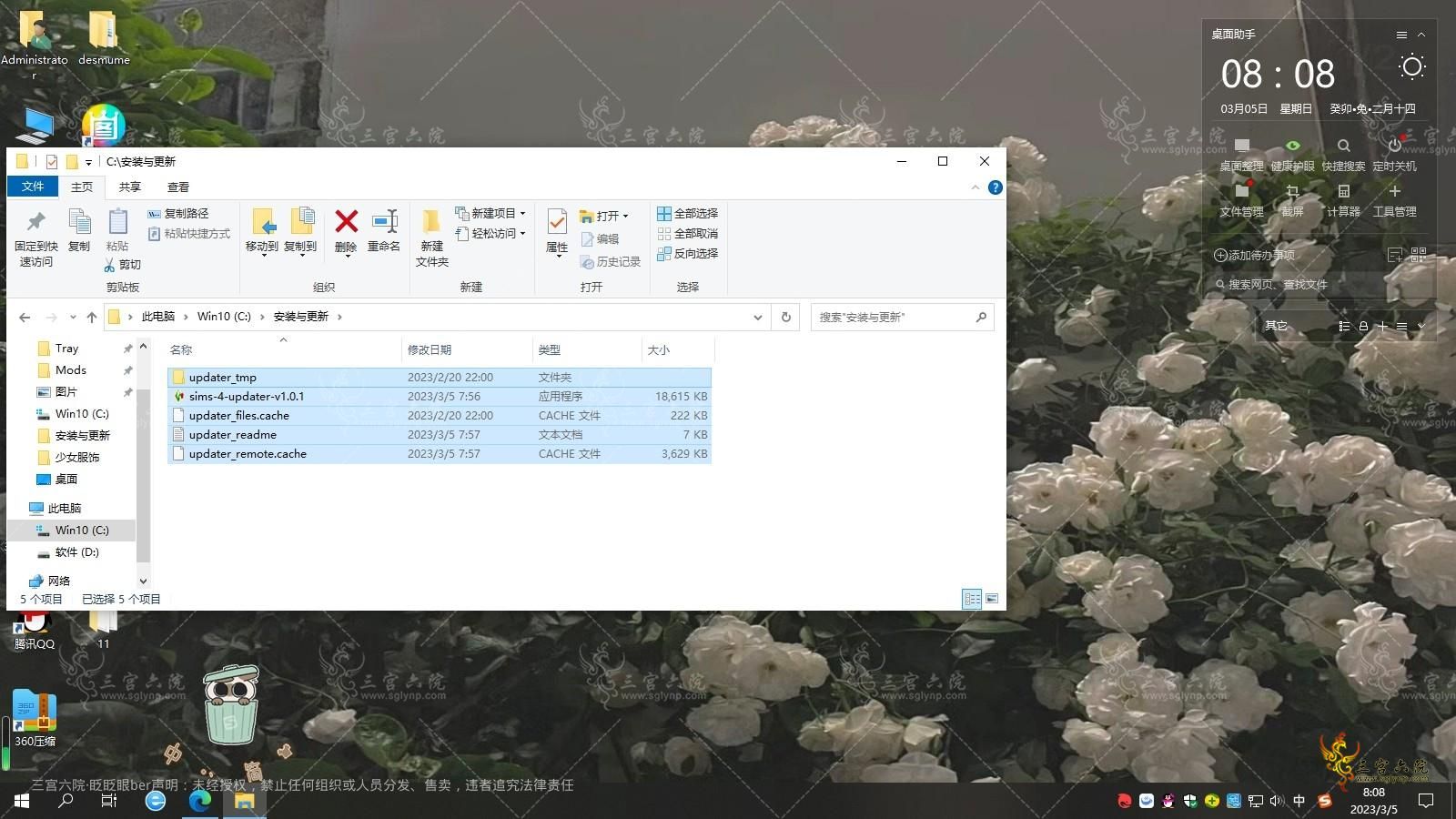Click the Paste icon in the ribbon
This screenshot has height=819, width=1456.
117,222
